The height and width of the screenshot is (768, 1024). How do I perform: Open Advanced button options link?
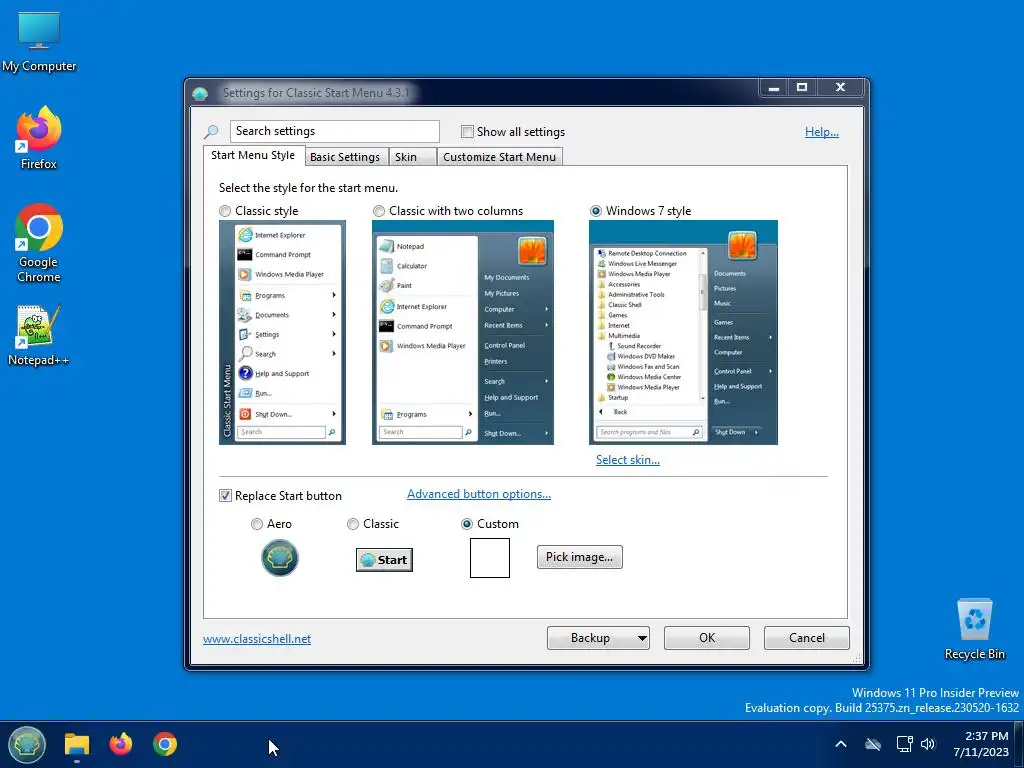click(479, 494)
